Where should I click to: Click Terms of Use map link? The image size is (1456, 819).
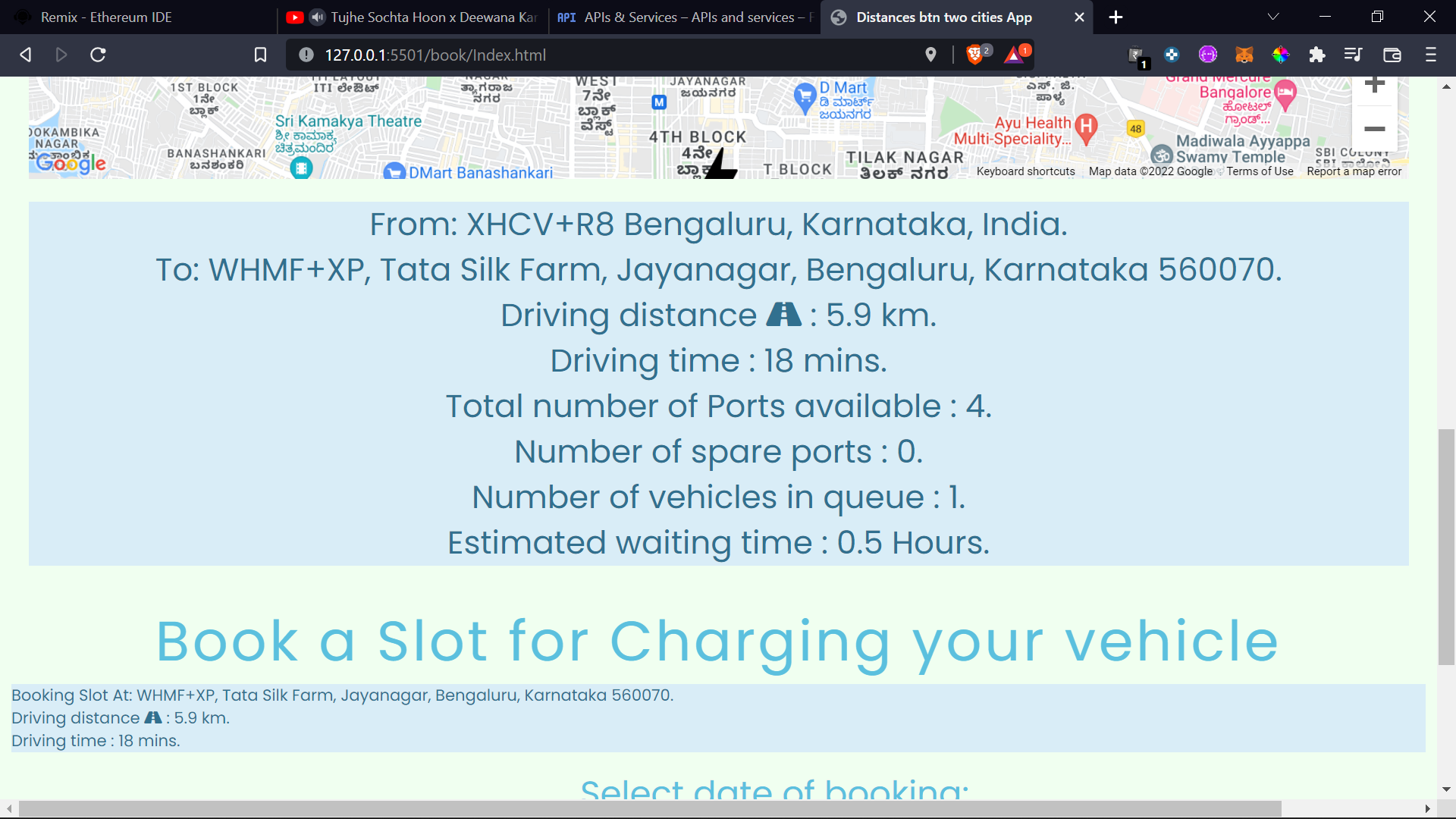pyautogui.click(x=1260, y=171)
